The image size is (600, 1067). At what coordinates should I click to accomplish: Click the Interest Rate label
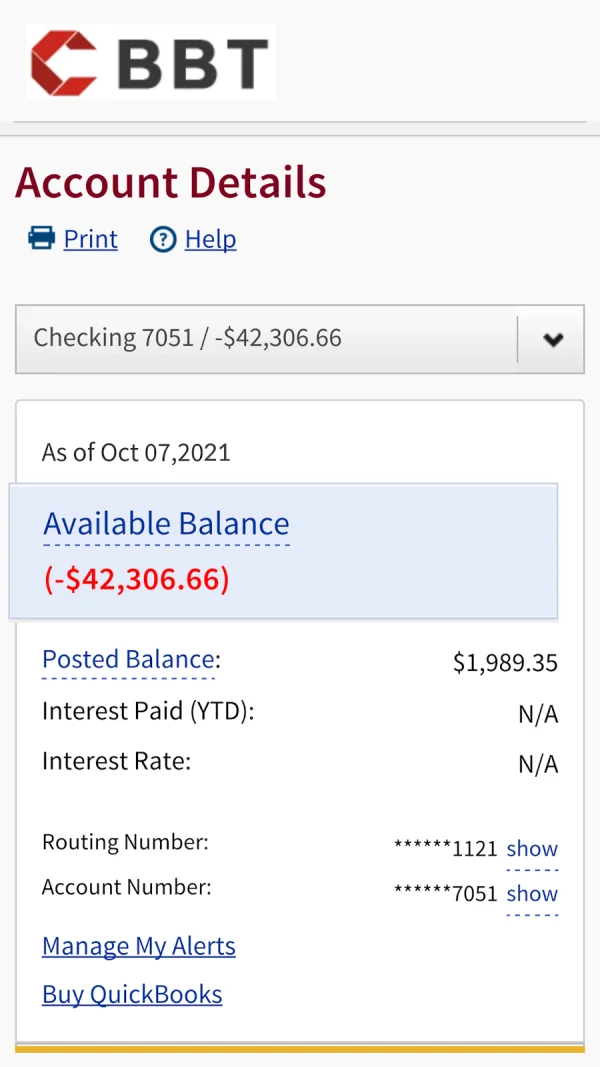point(116,761)
